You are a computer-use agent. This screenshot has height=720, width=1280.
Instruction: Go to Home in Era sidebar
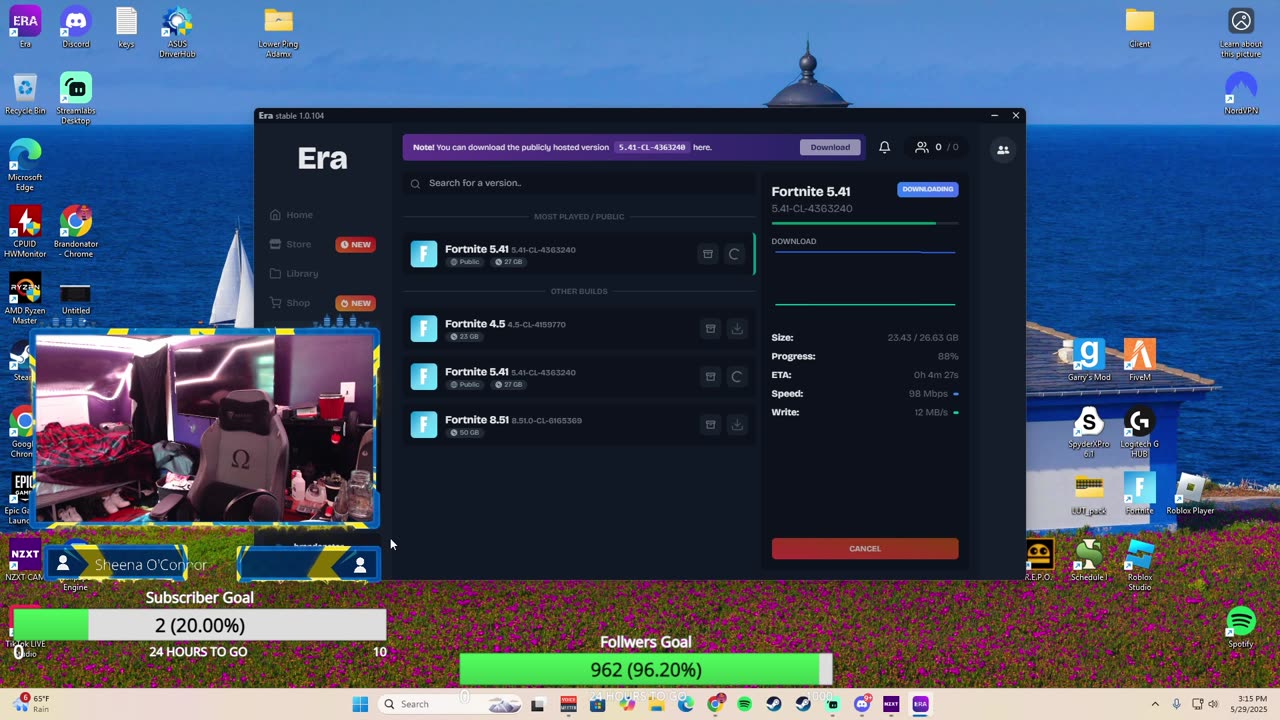pyautogui.click(x=291, y=215)
